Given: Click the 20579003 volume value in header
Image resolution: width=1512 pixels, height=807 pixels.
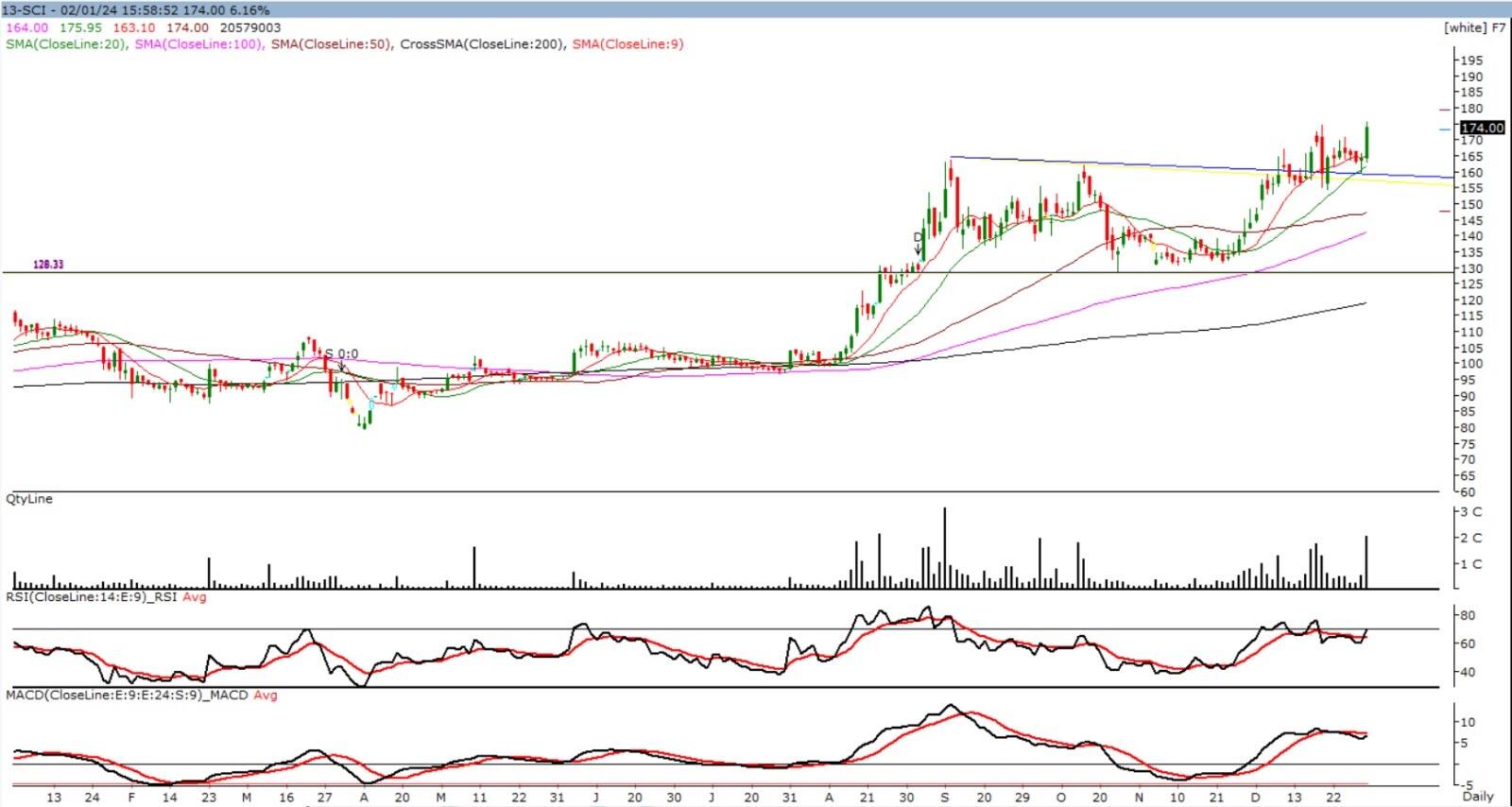Looking at the screenshot, I should [249, 28].
